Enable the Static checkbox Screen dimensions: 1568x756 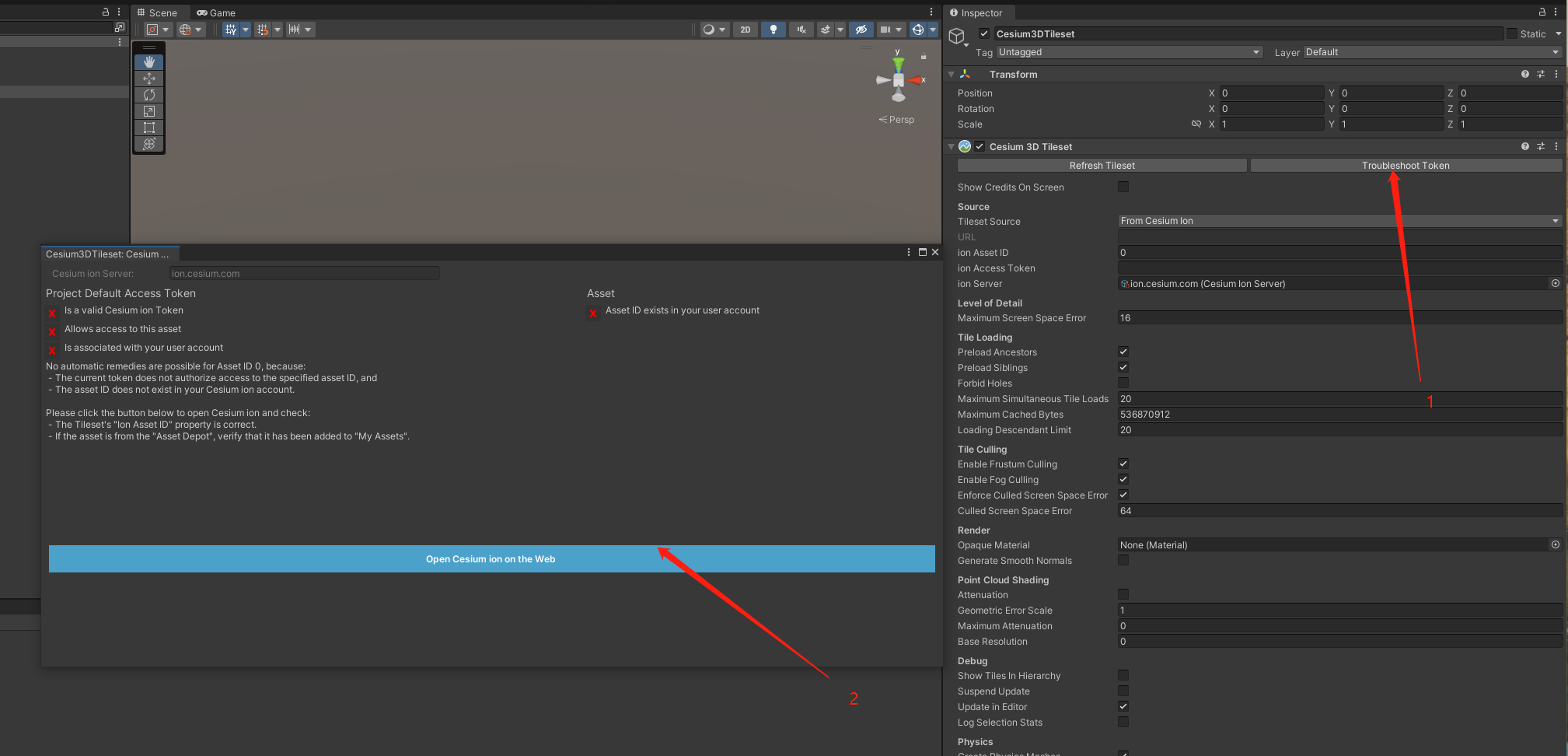1512,33
